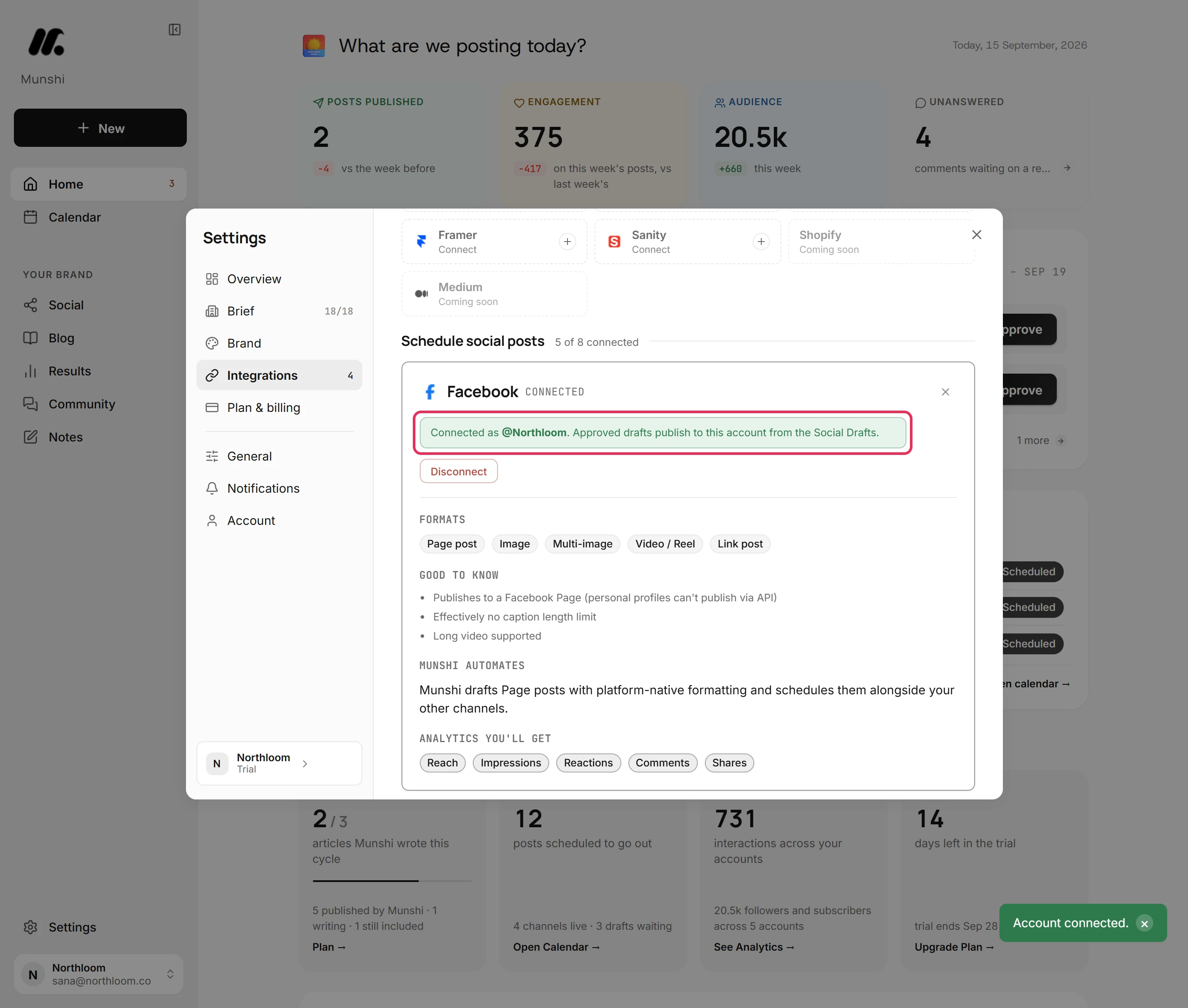Click the articles cycle progress bar
This screenshot has height=1008, width=1188.
pyautogui.click(x=392, y=881)
